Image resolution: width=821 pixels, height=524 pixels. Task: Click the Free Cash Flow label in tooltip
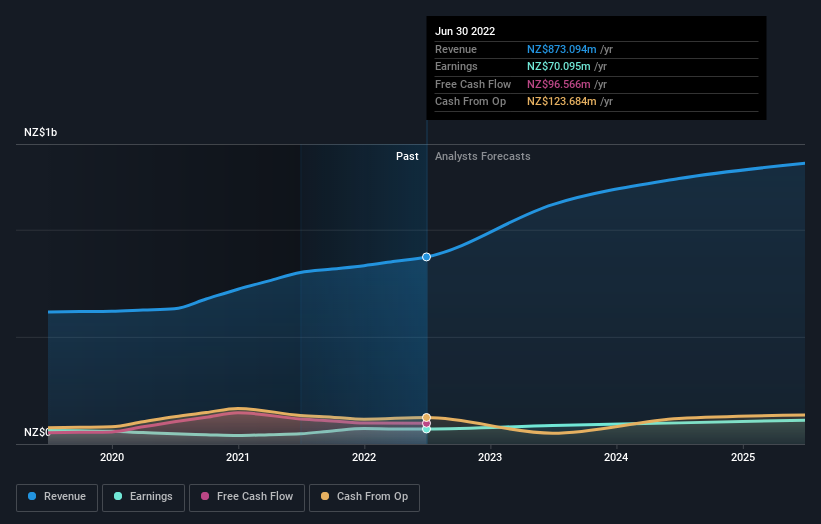473,84
